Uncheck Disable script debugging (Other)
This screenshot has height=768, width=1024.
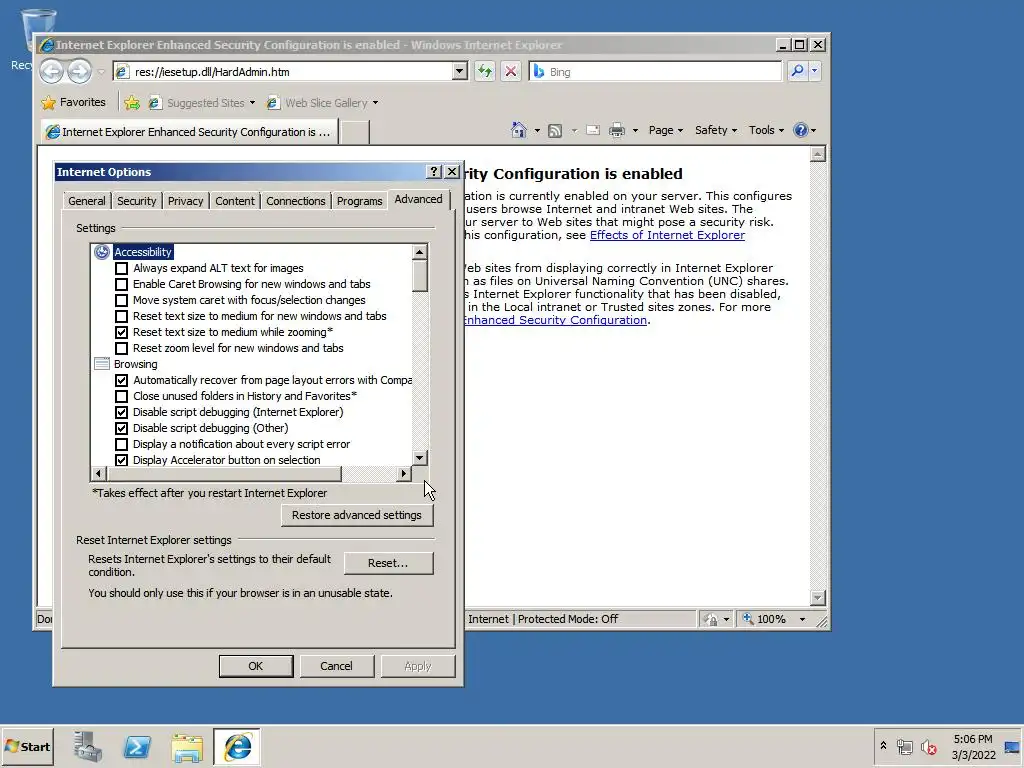click(x=121, y=428)
